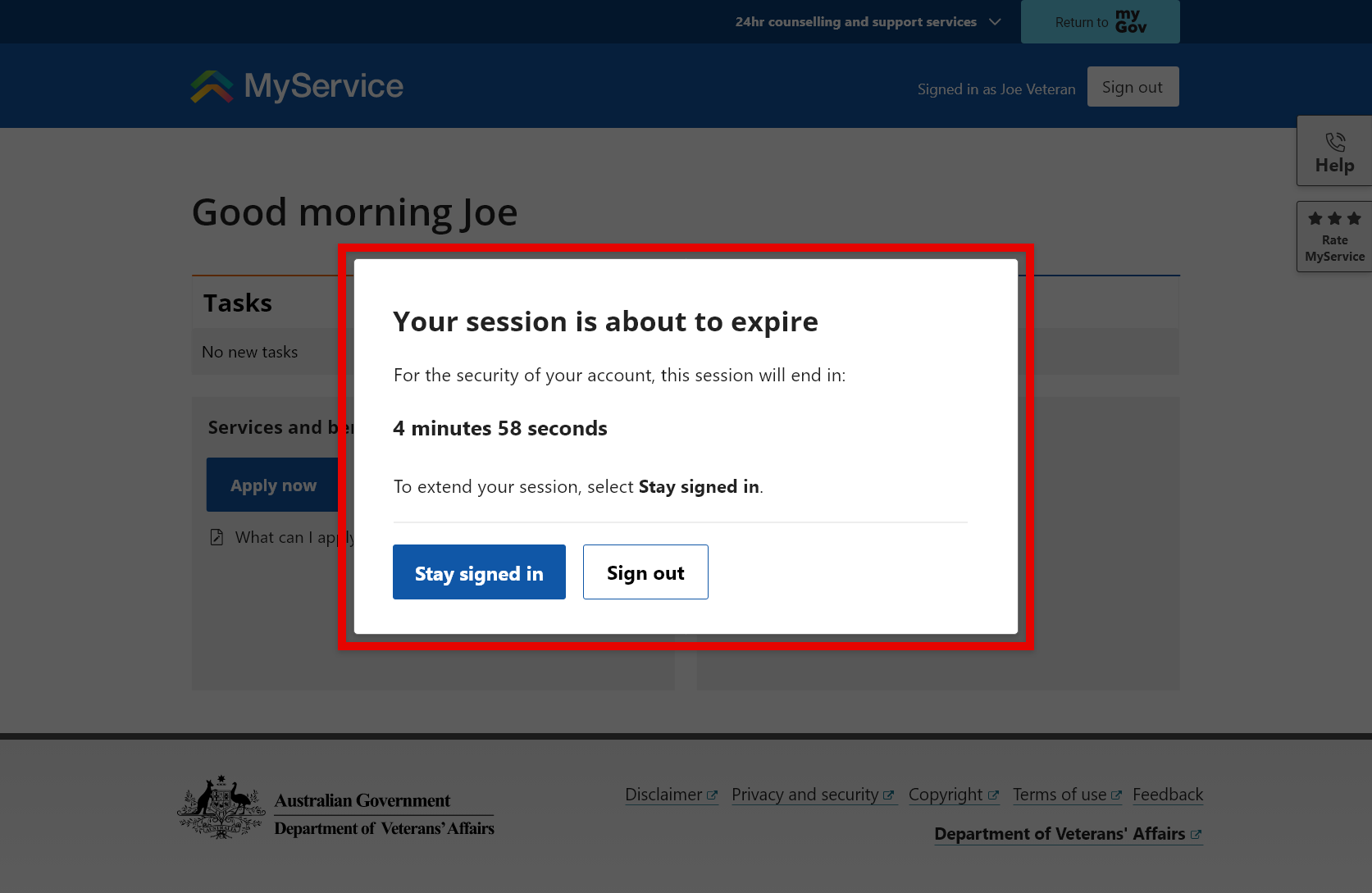1372x893 pixels.
Task: Click the three stars rating icon
Action: (x=1335, y=218)
